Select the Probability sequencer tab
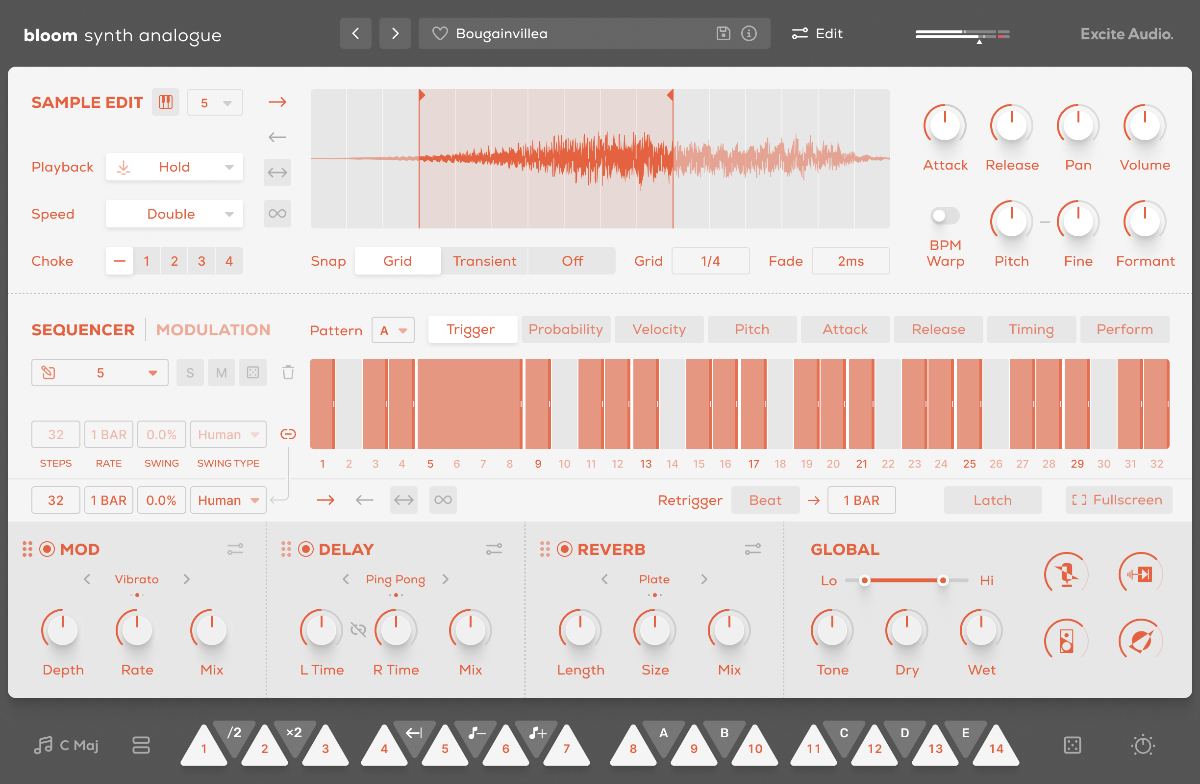 [x=566, y=329]
